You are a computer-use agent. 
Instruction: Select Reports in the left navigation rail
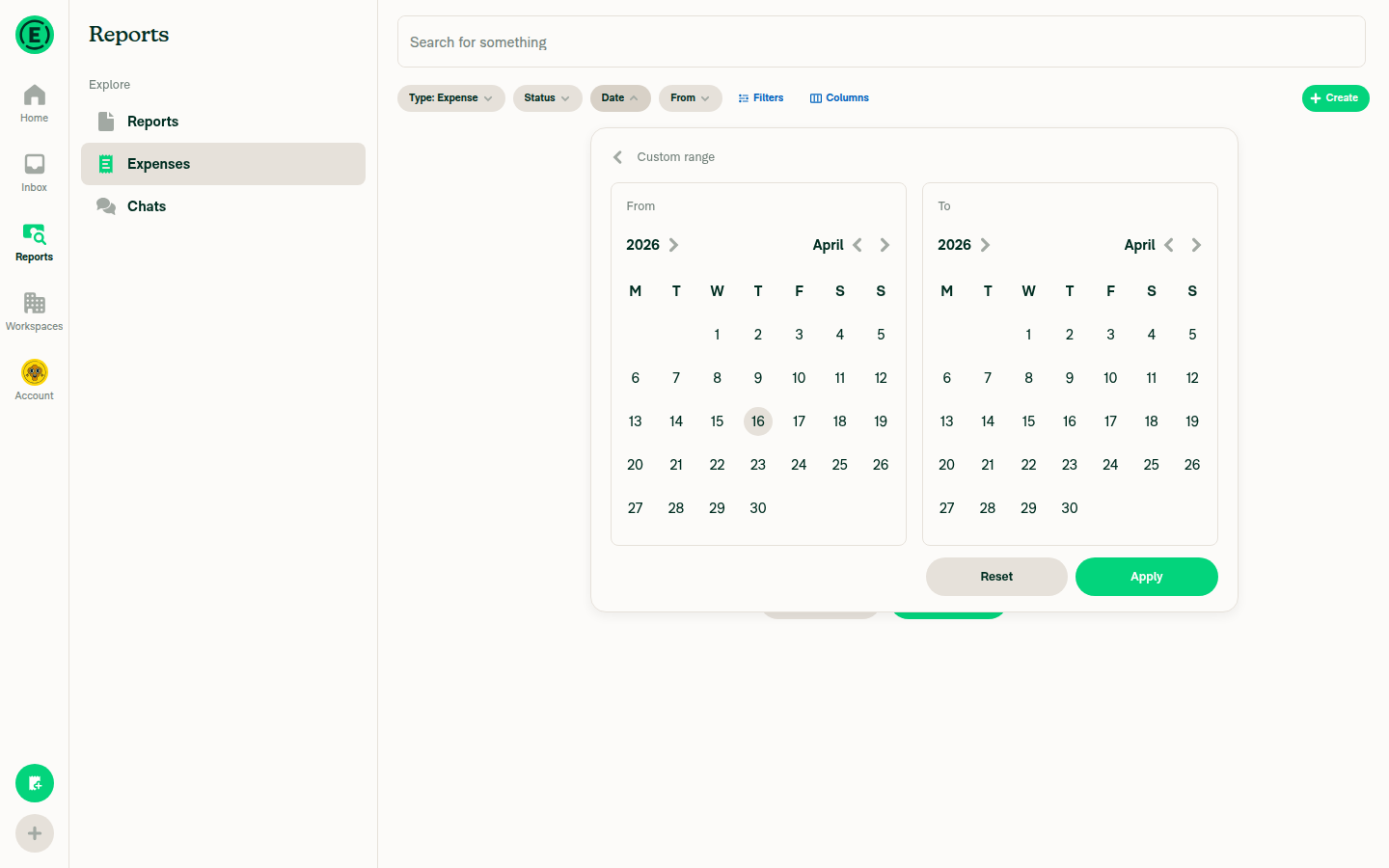[x=34, y=239]
